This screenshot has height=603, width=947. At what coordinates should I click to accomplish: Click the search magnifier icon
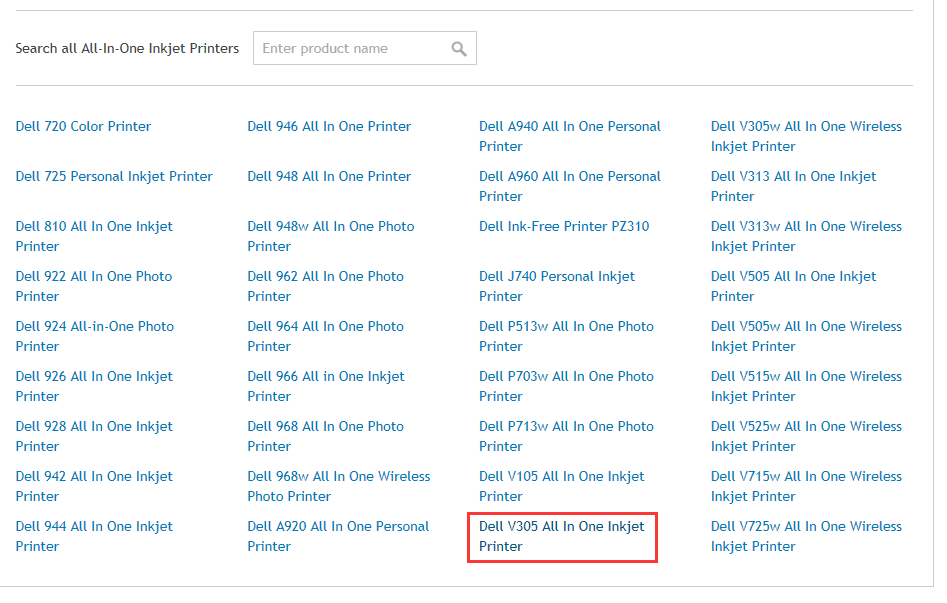(459, 49)
